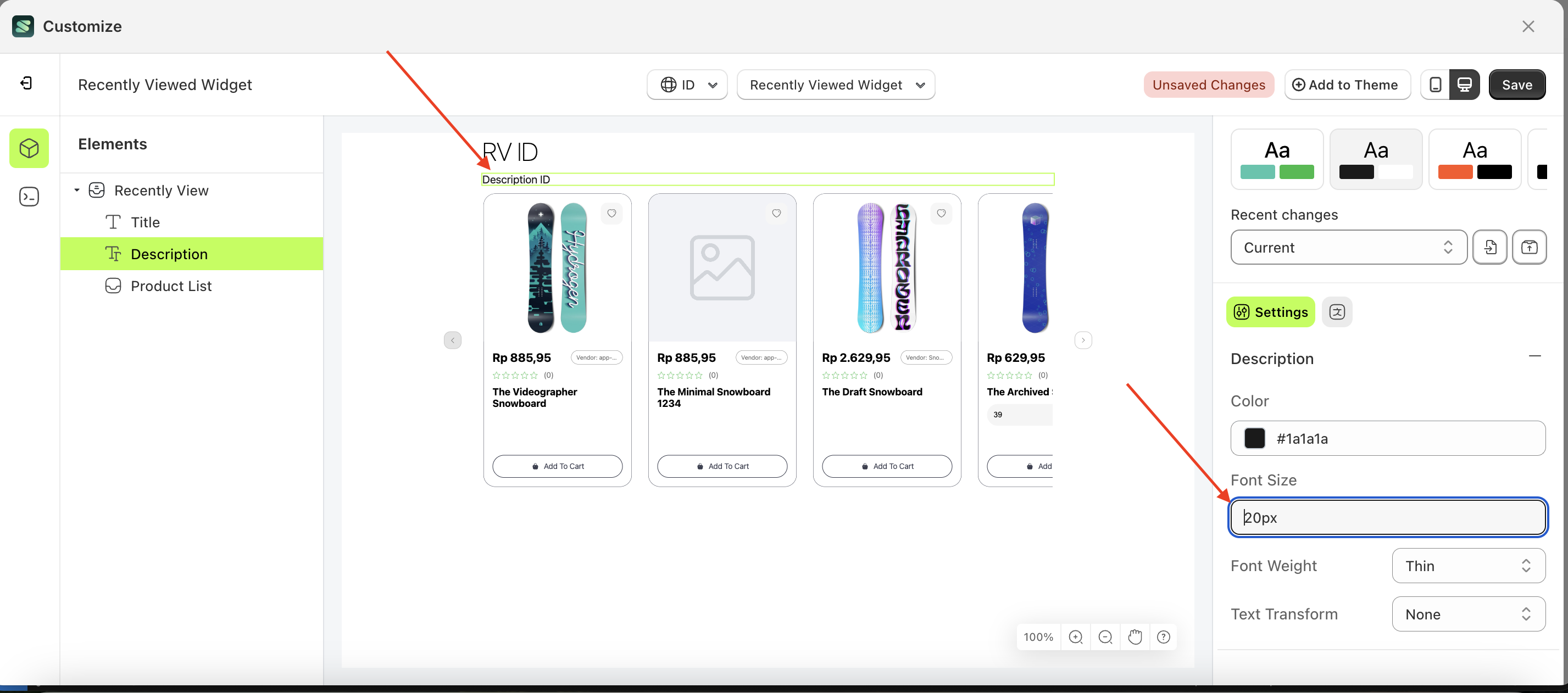Import recent changes with file arrow icon
The image size is (1568, 693).
1490,247
